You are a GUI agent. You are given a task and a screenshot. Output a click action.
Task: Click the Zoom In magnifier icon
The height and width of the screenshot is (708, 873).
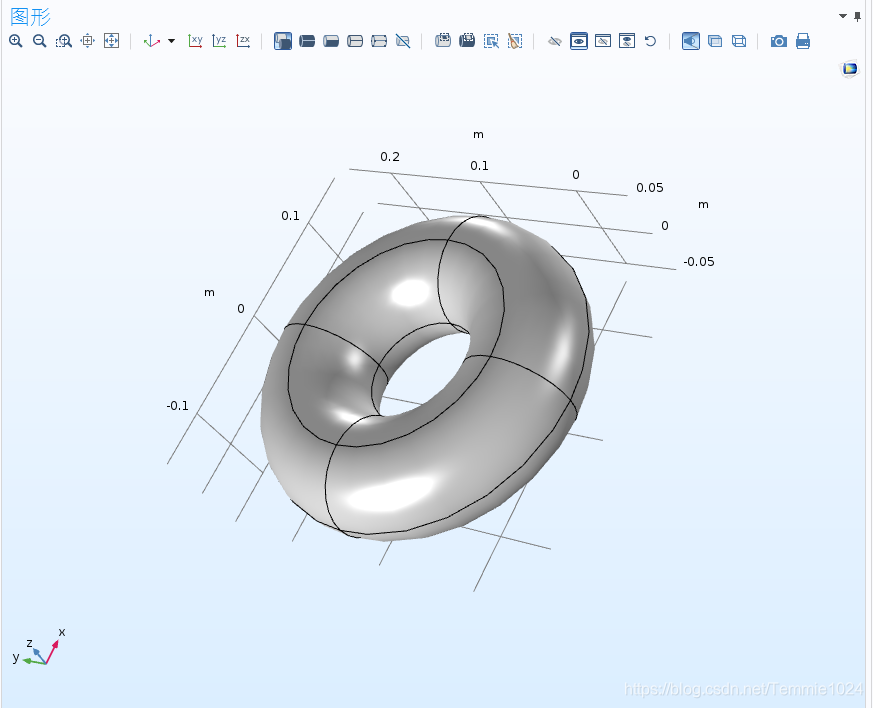pyautogui.click(x=16, y=41)
